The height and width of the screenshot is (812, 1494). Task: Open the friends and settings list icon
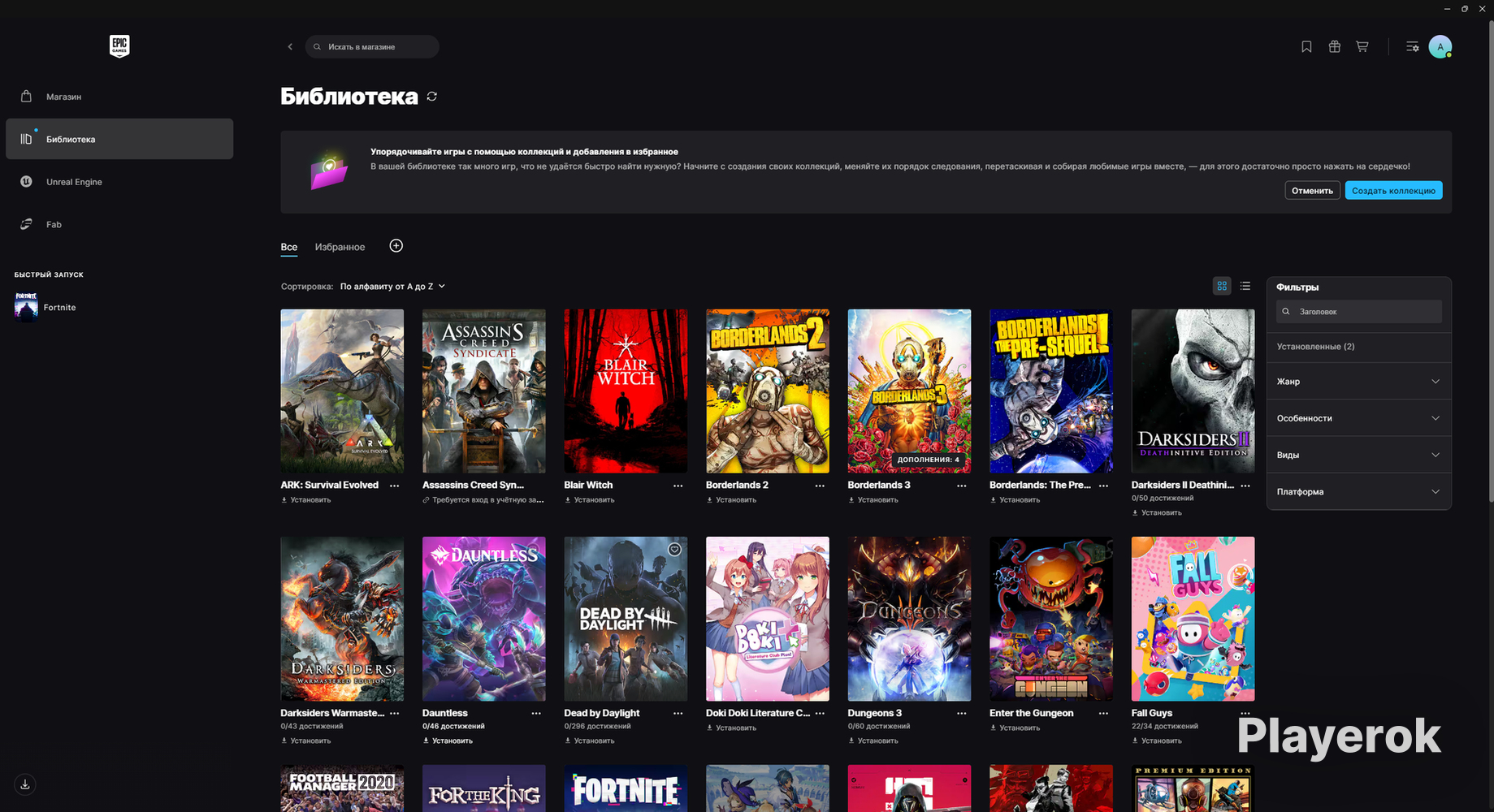point(1413,47)
